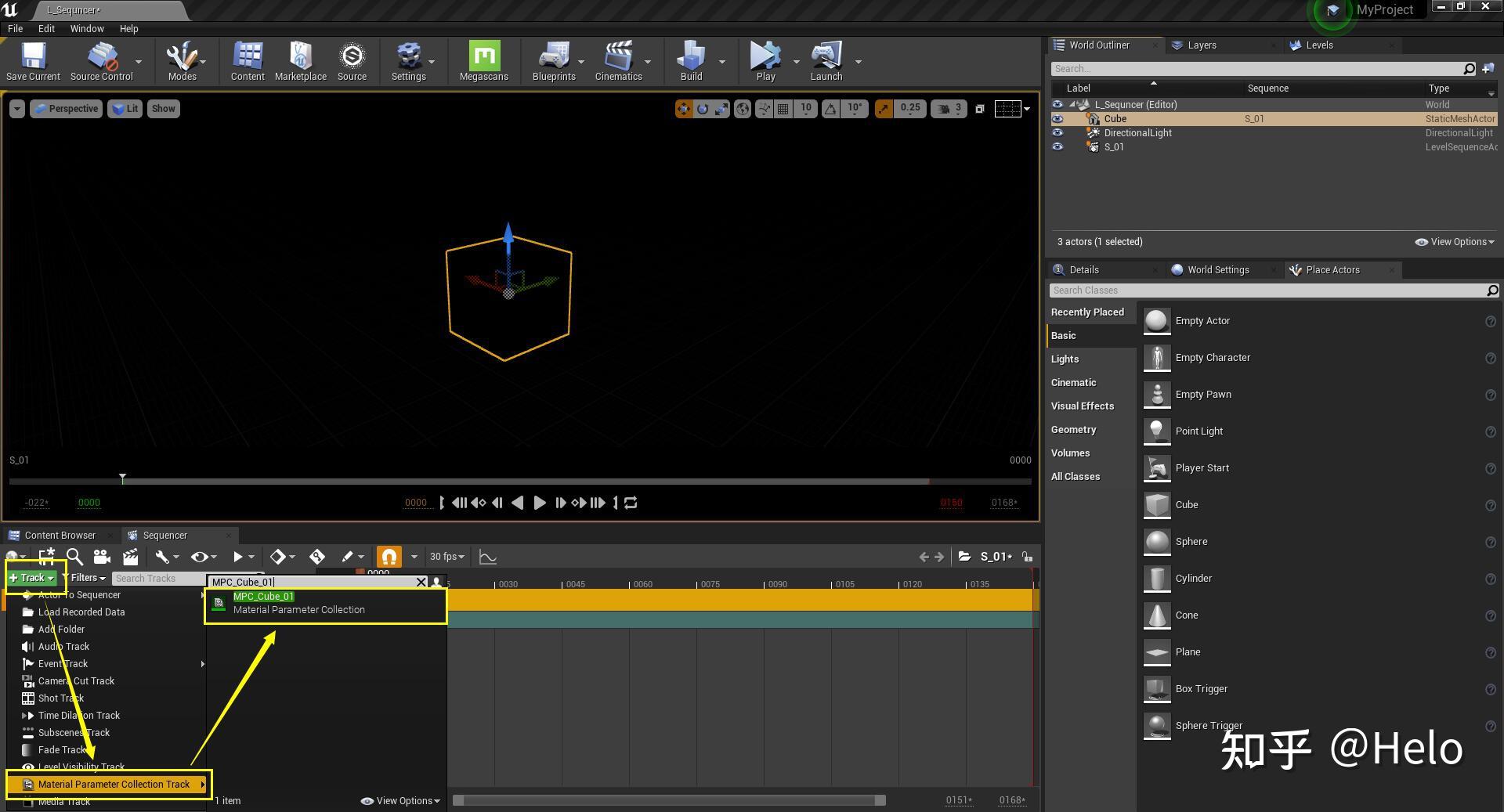Open the Blueprints toolbar icon

[554, 61]
